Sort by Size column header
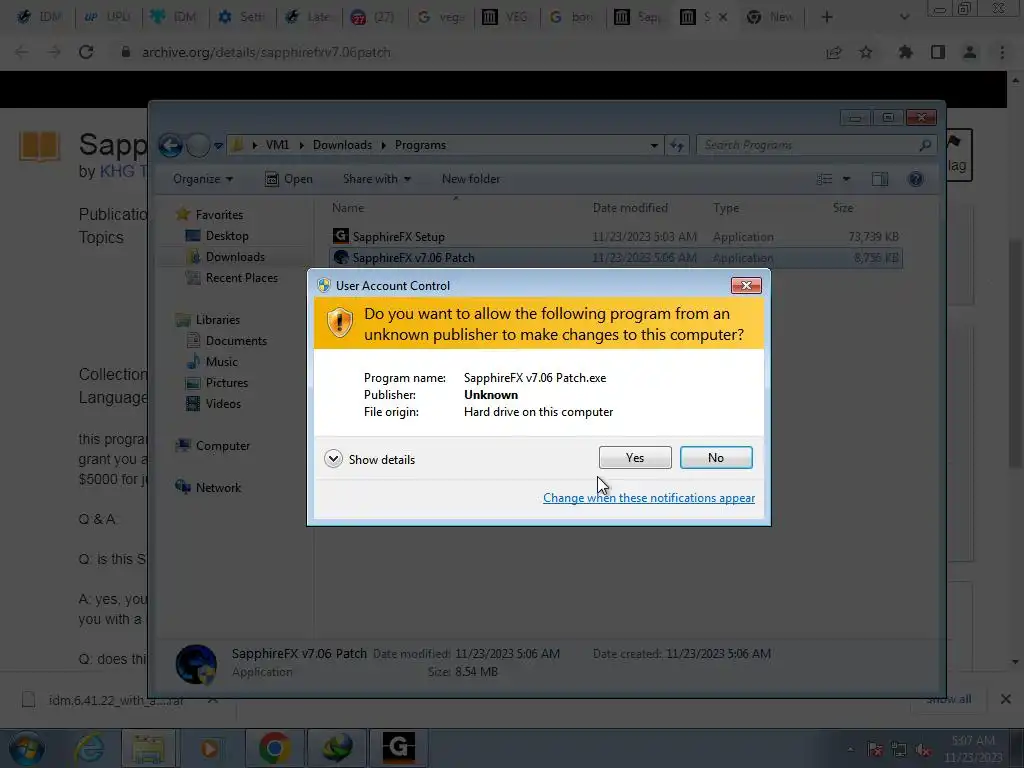Image resolution: width=1024 pixels, height=768 pixels. coord(842,208)
